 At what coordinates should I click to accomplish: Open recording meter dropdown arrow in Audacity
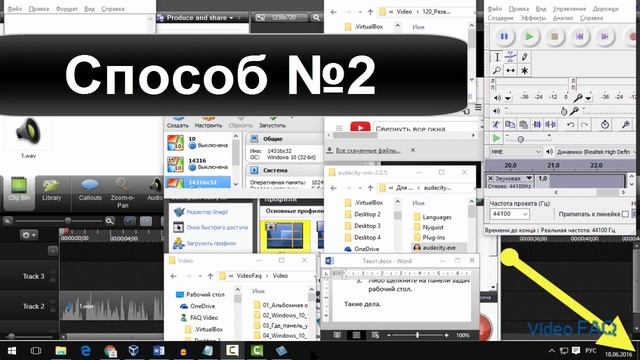point(588,98)
